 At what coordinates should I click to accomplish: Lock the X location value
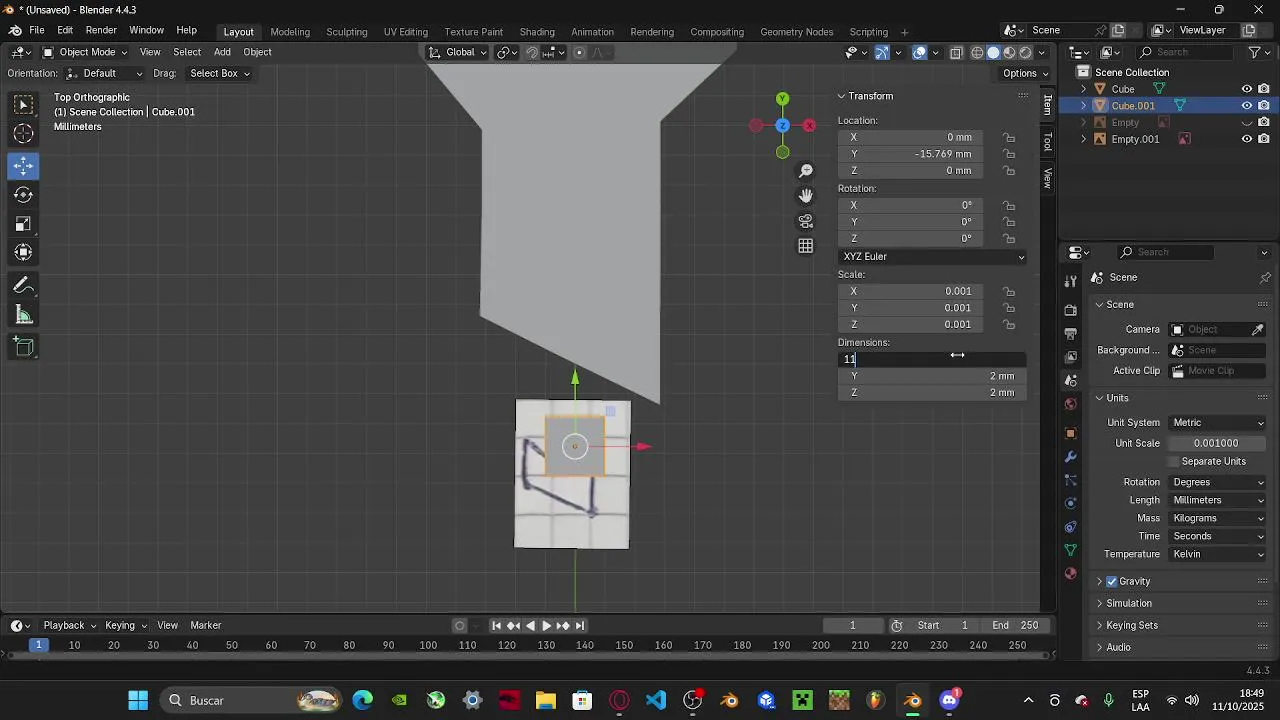point(1009,137)
